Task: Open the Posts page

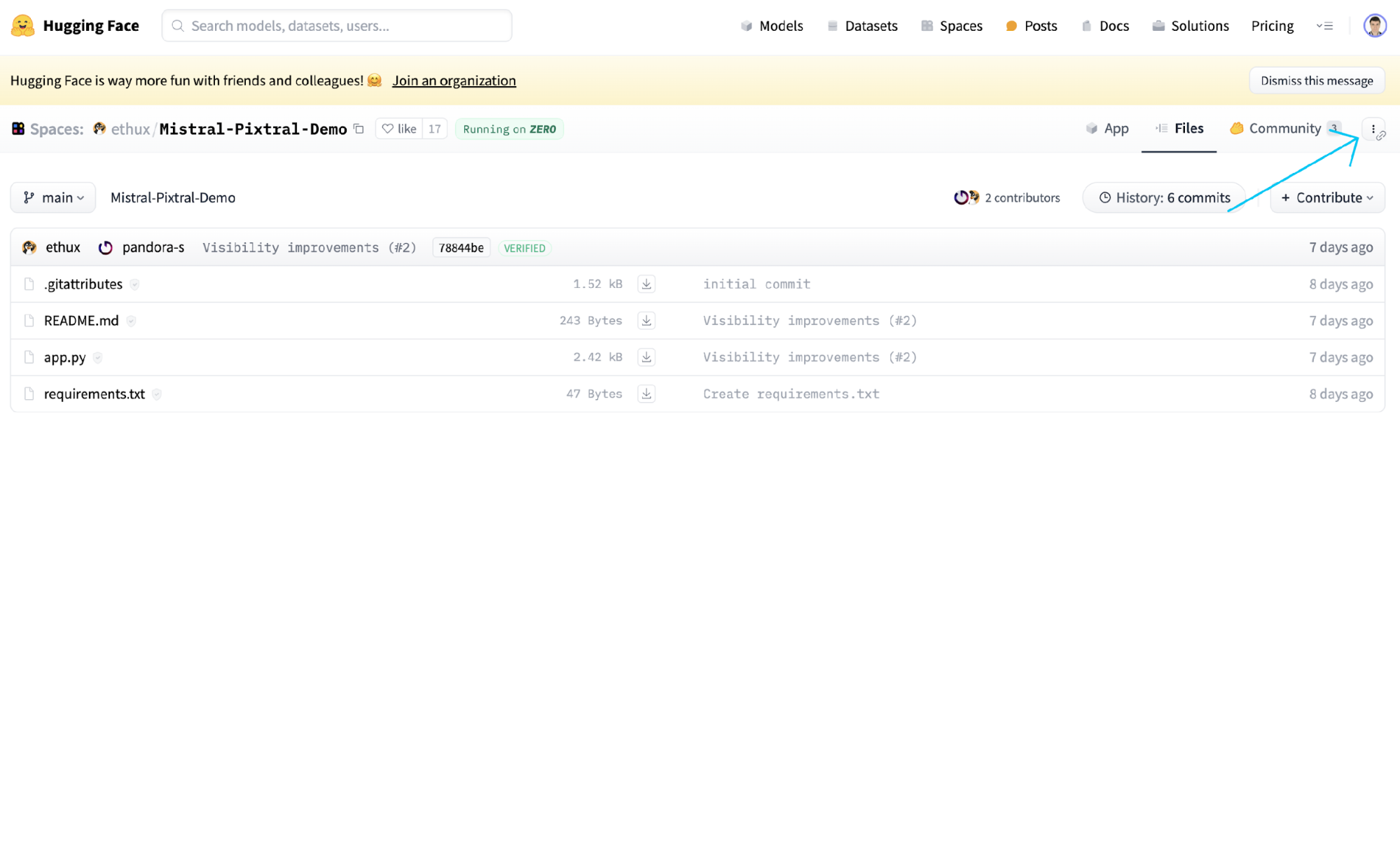Action: (1031, 26)
